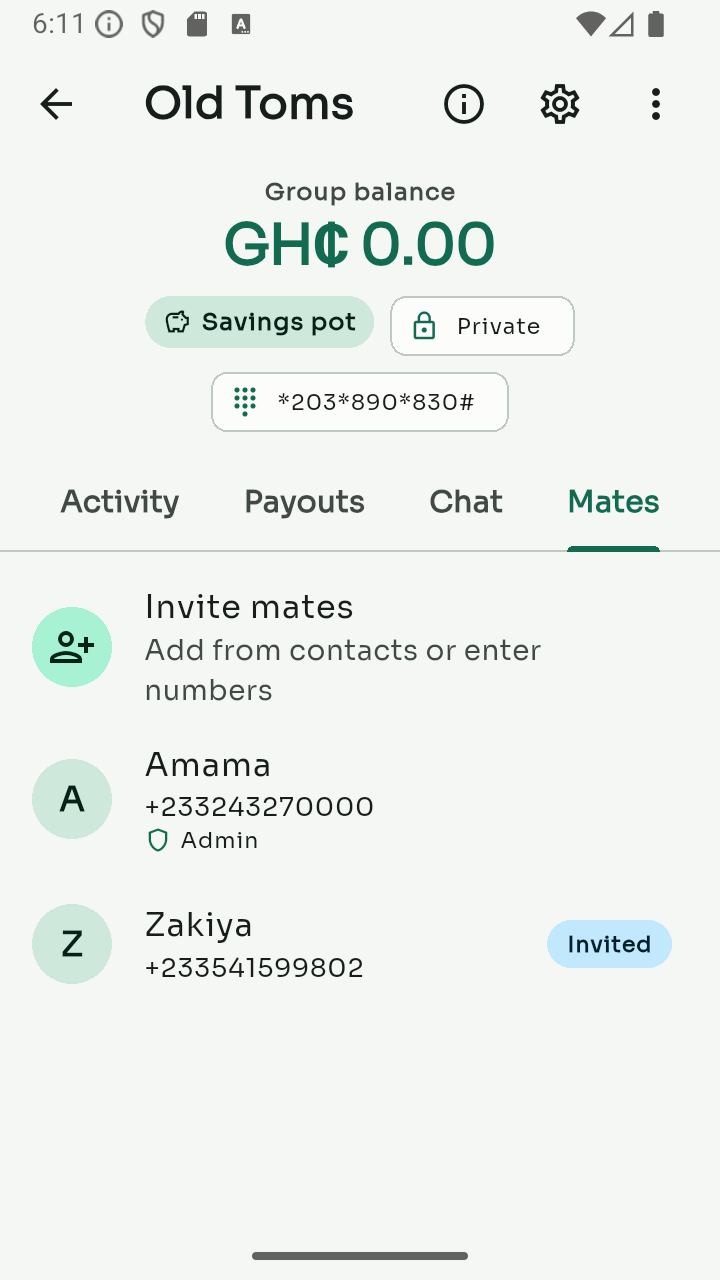720x1280 pixels.
Task: Tap the Admin shield badge
Action: pos(203,840)
